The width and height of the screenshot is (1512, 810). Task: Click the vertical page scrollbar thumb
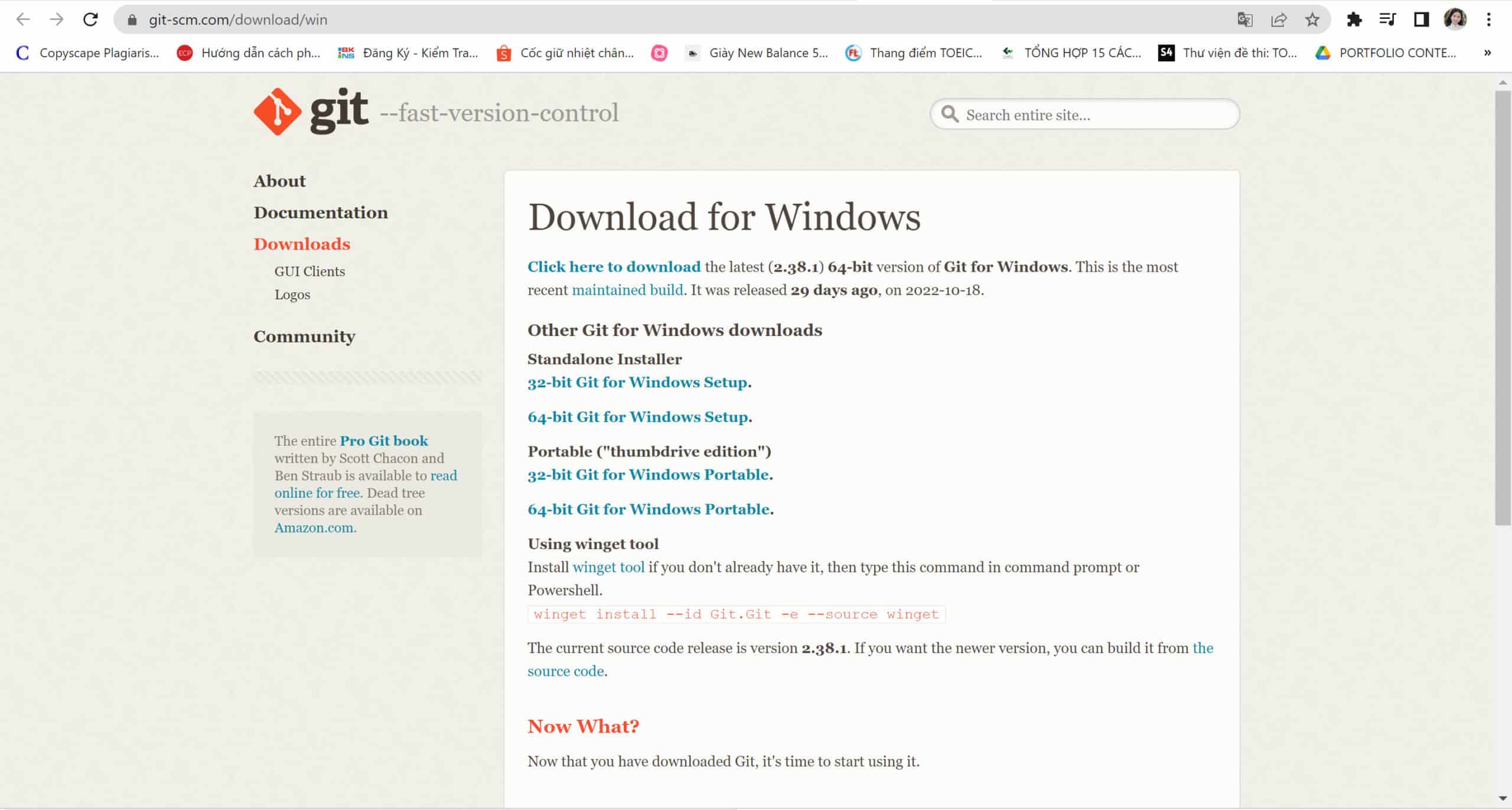(1503, 307)
